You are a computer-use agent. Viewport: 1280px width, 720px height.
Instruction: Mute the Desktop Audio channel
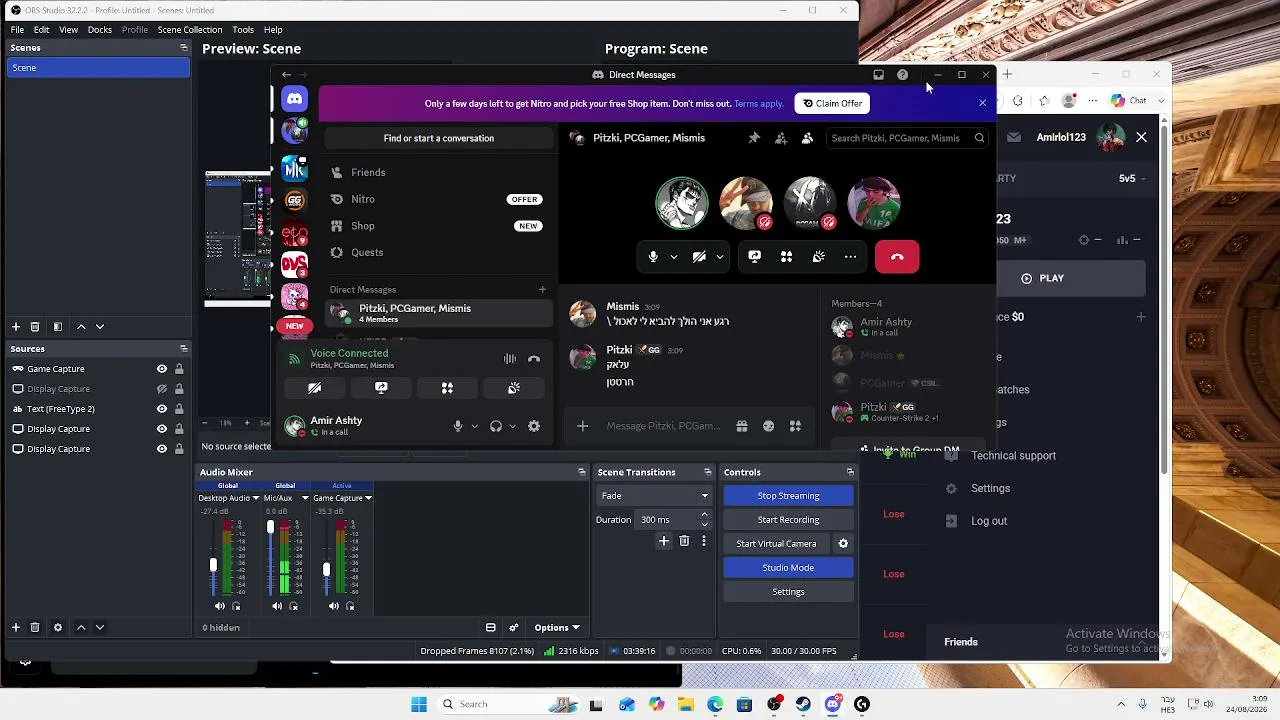(220, 606)
